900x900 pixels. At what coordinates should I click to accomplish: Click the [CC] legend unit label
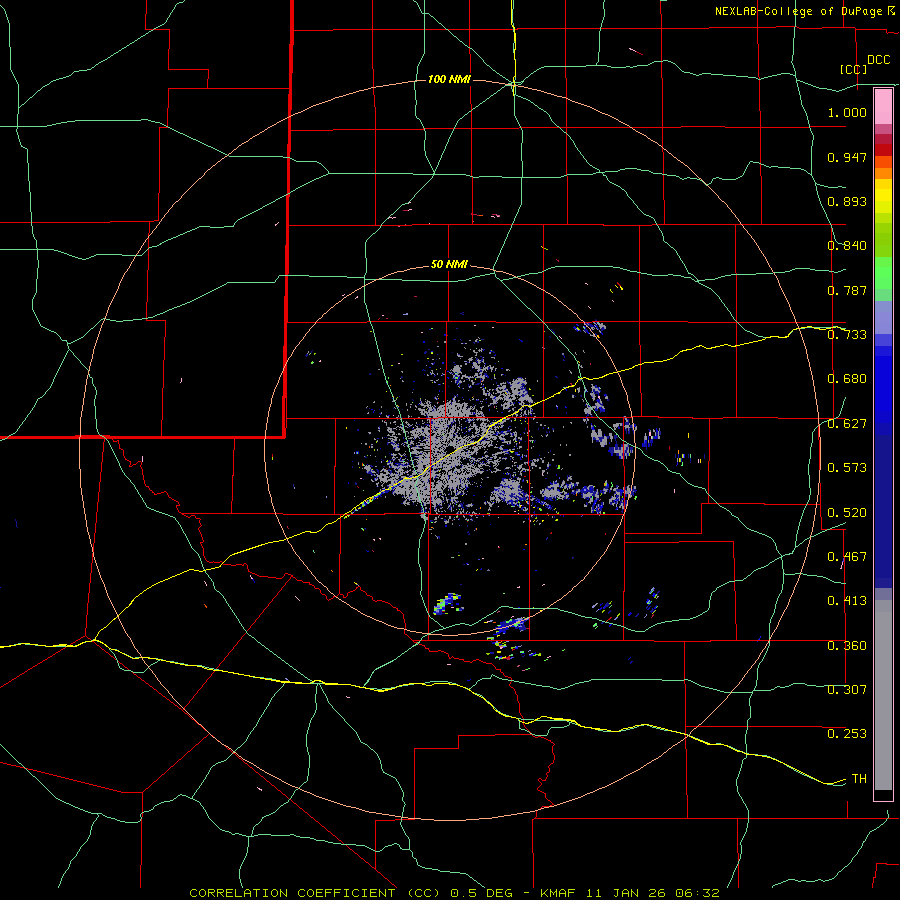pyautogui.click(x=854, y=69)
